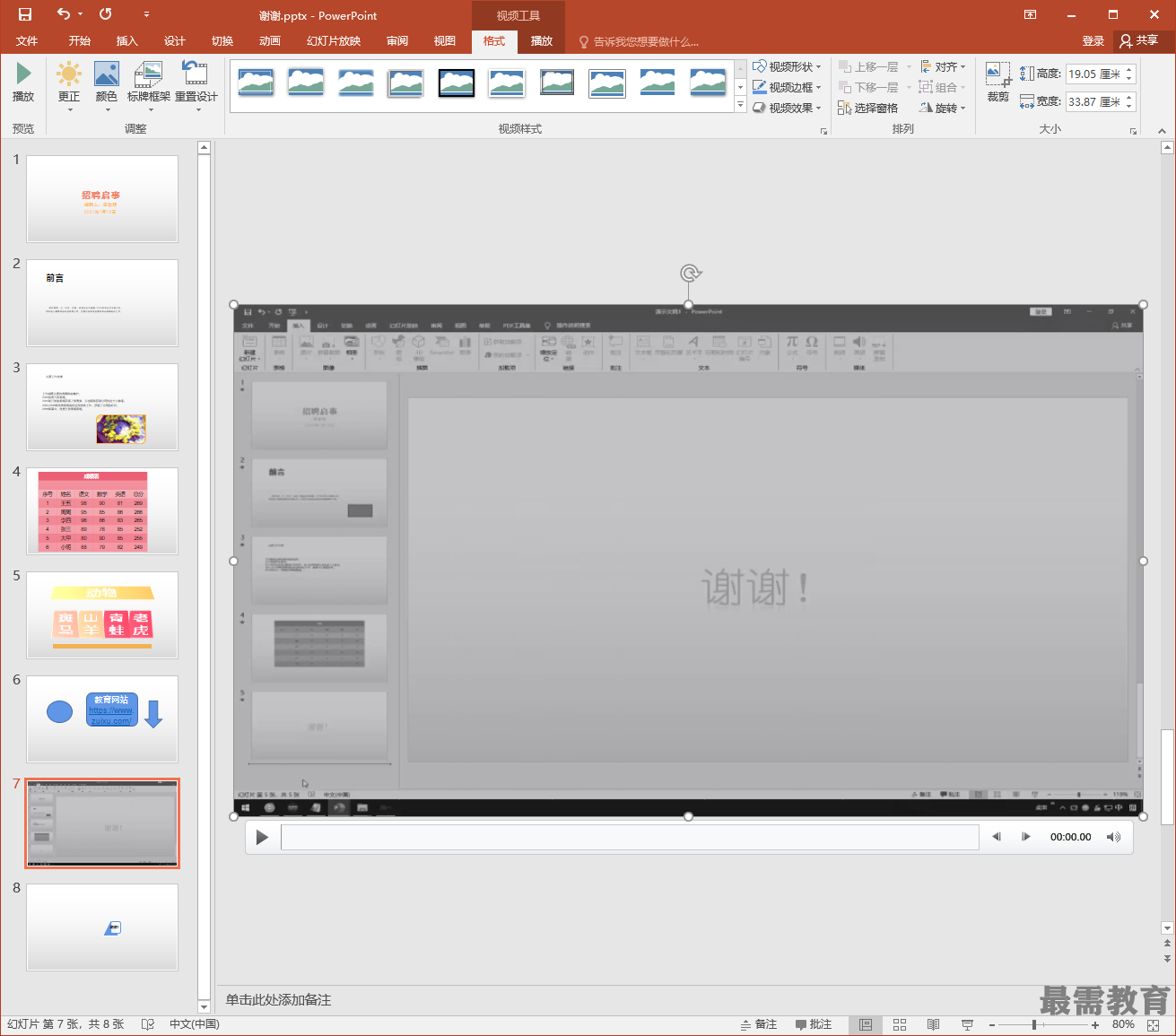Toggle the 批注 comments pane
1176x1036 pixels.
[x=814, y=1024]
